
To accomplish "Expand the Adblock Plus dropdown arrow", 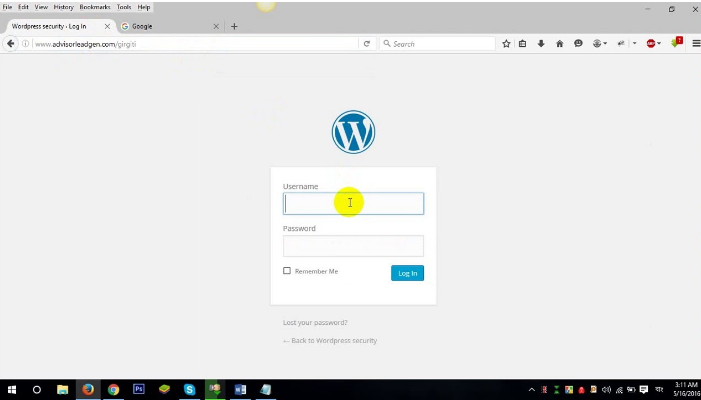I will (660, 44).
